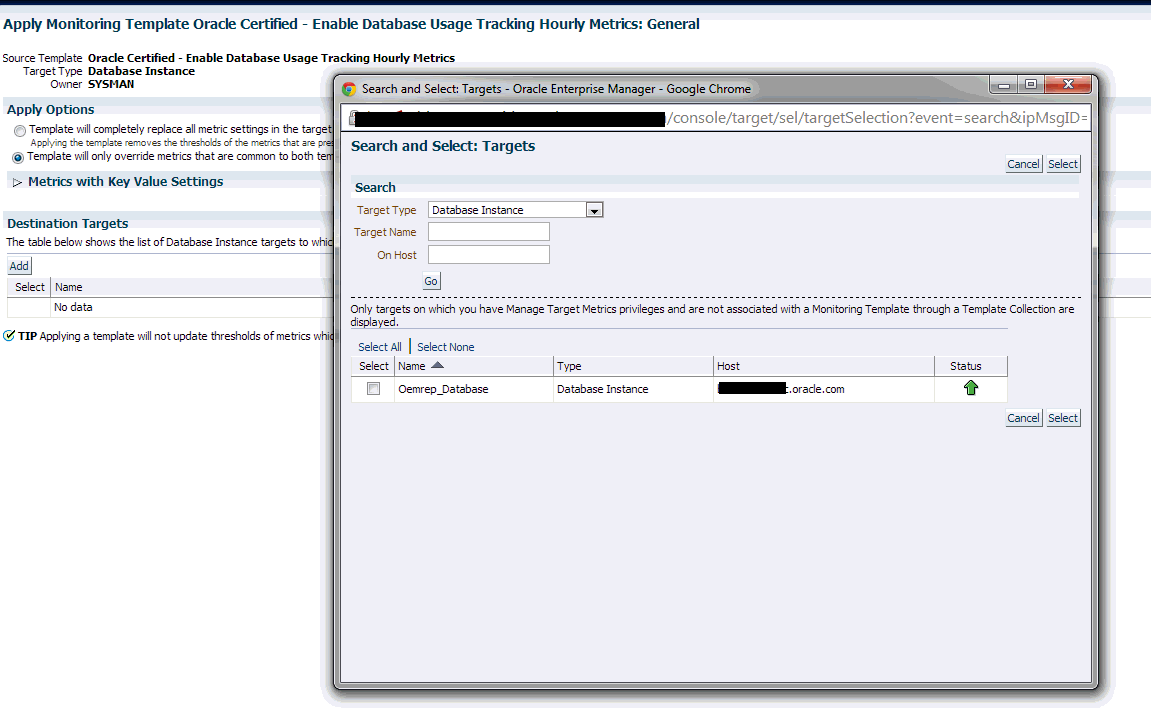Expand Metrics with Key Value Settings
This screenshot has width=1151, height=719.
point(18,182)
